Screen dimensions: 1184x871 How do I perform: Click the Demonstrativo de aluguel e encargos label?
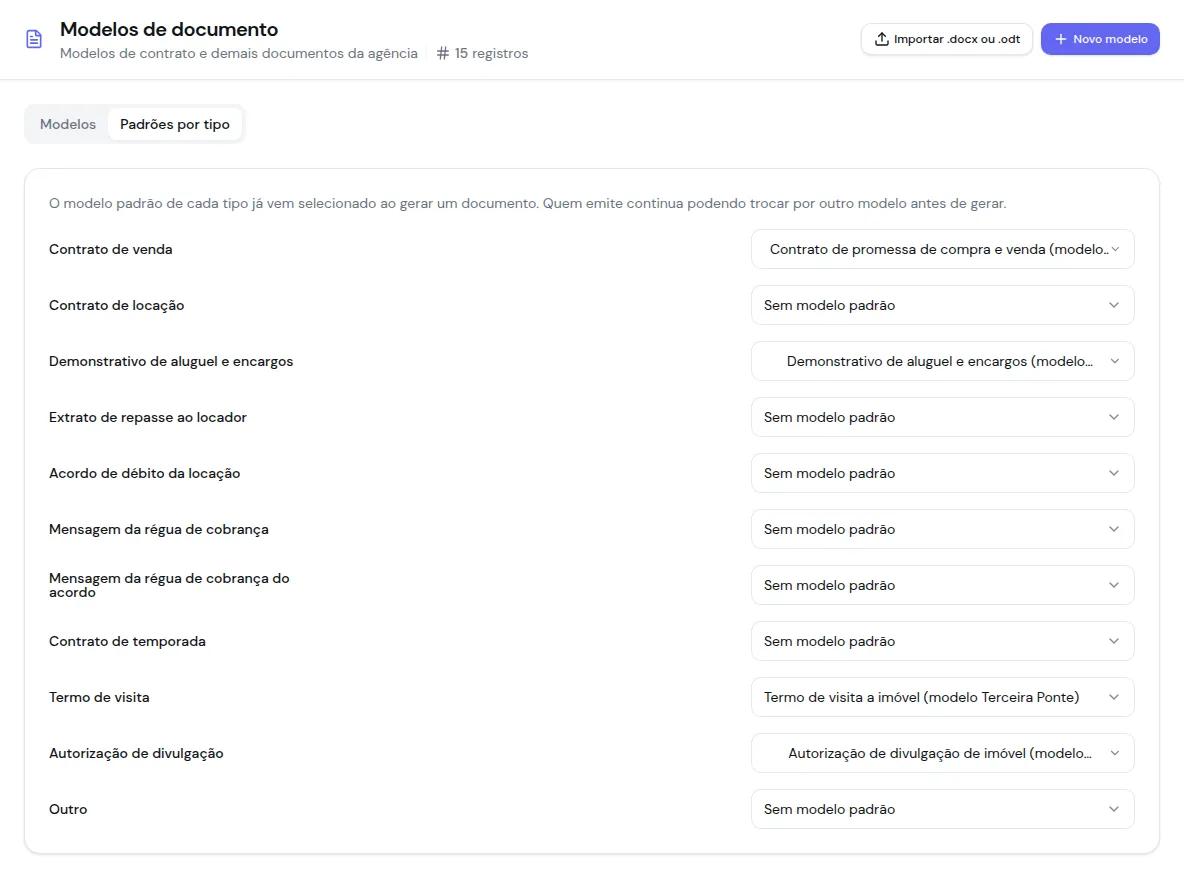(x=171, y=361)
